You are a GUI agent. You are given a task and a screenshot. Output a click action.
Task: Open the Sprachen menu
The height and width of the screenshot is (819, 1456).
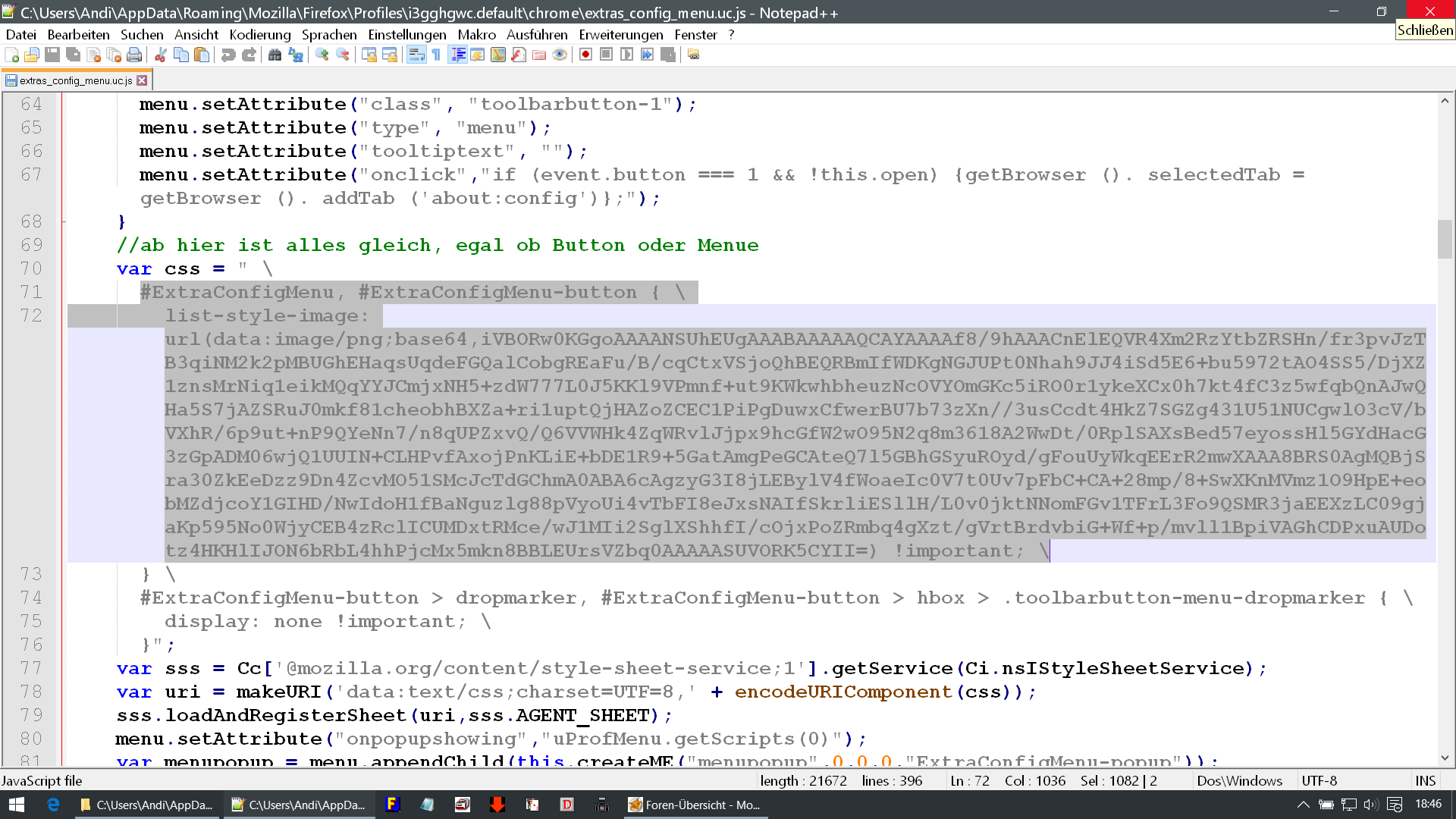(x=328, y=35)
